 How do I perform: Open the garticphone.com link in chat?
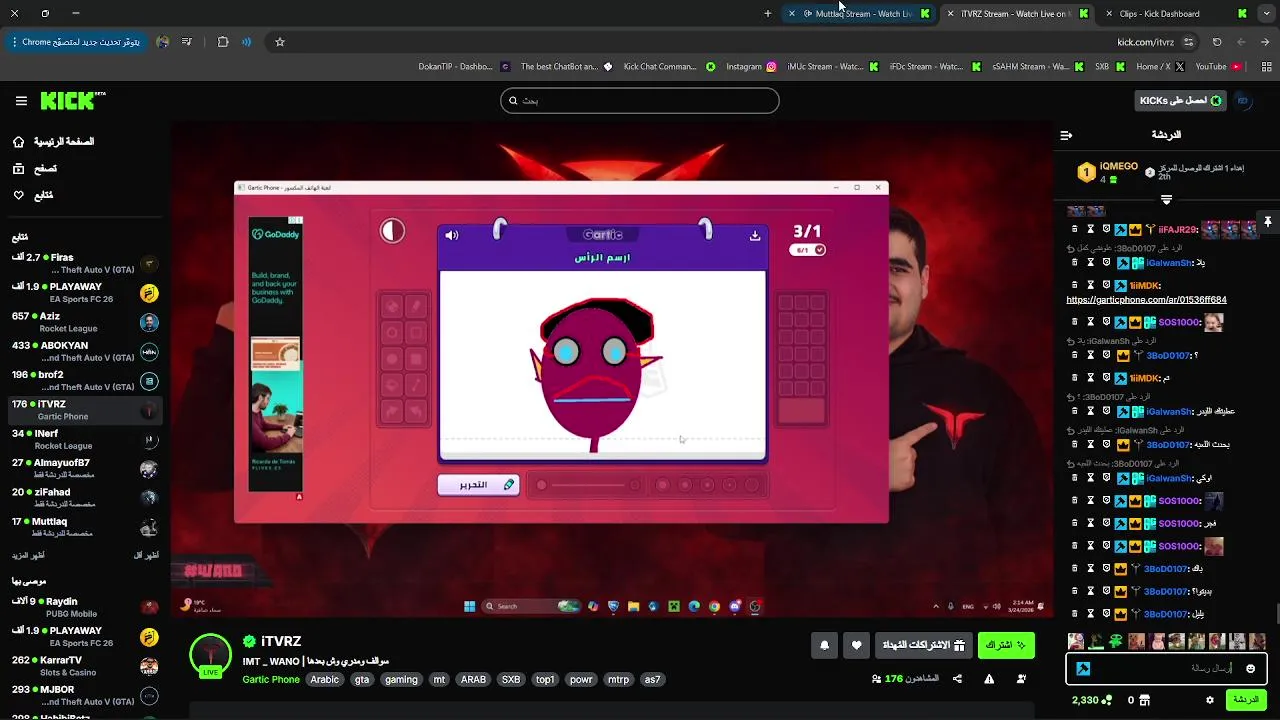click(x=1146, y=300)
